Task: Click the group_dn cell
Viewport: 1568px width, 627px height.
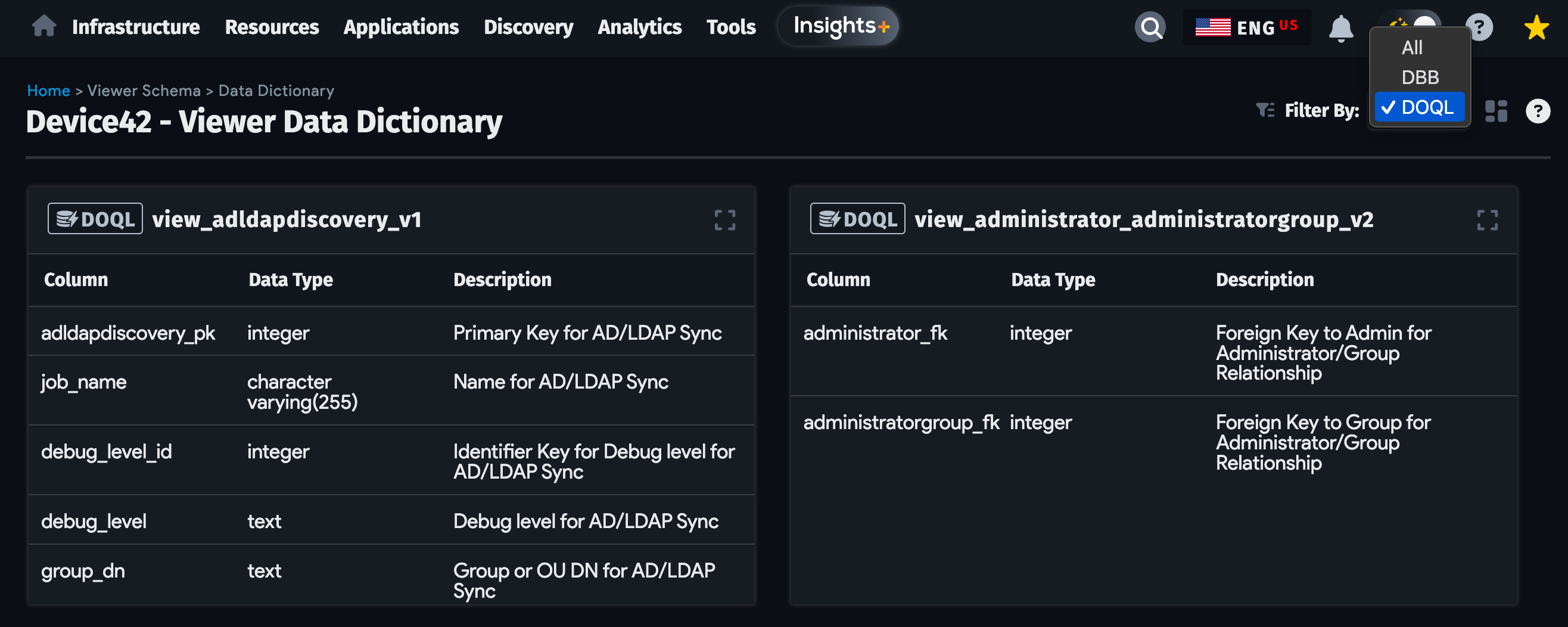Action: 82,571
